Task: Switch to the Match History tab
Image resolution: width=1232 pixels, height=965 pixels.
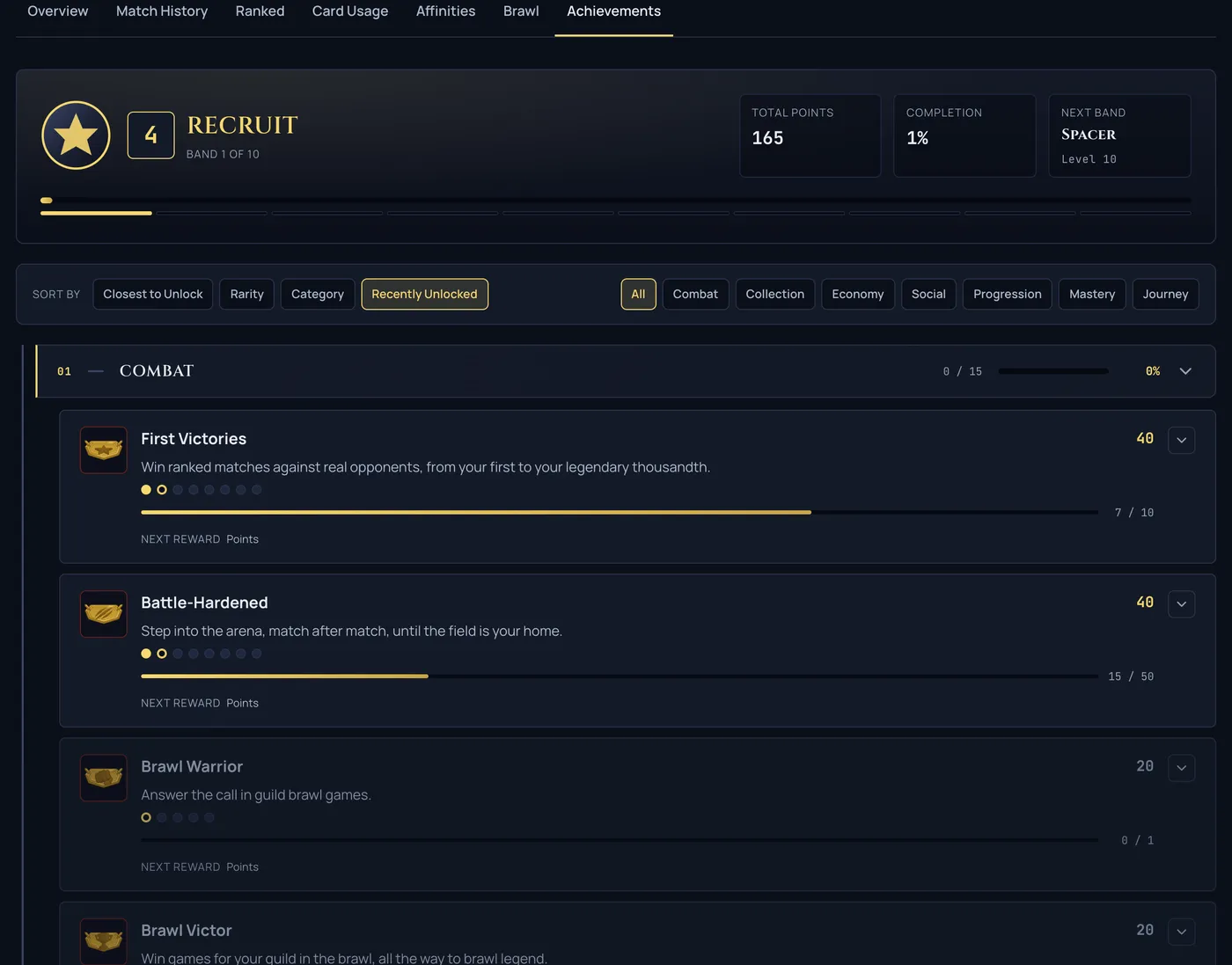Action: (x=162, y=11)
